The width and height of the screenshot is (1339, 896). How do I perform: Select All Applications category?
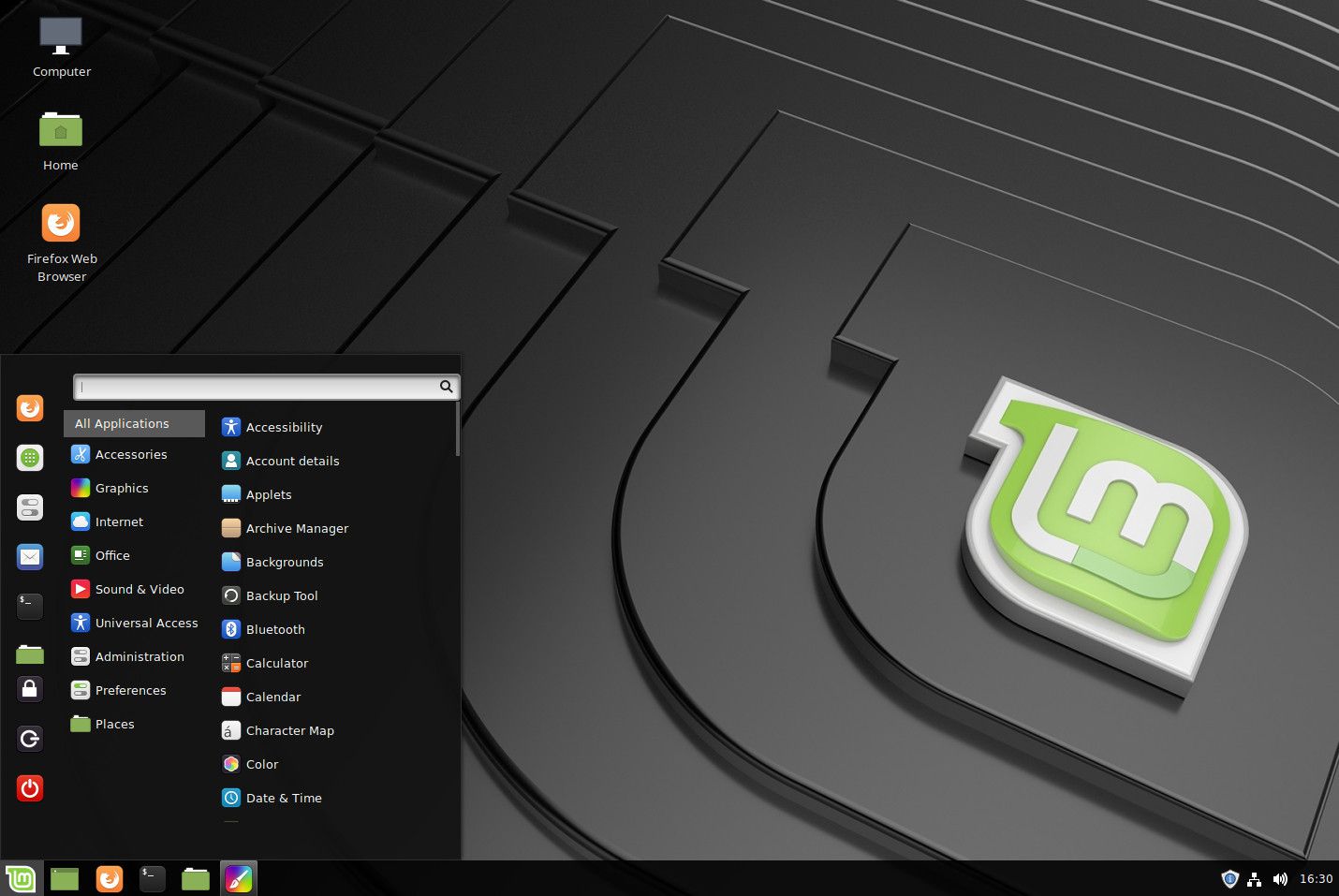(134, 423)
